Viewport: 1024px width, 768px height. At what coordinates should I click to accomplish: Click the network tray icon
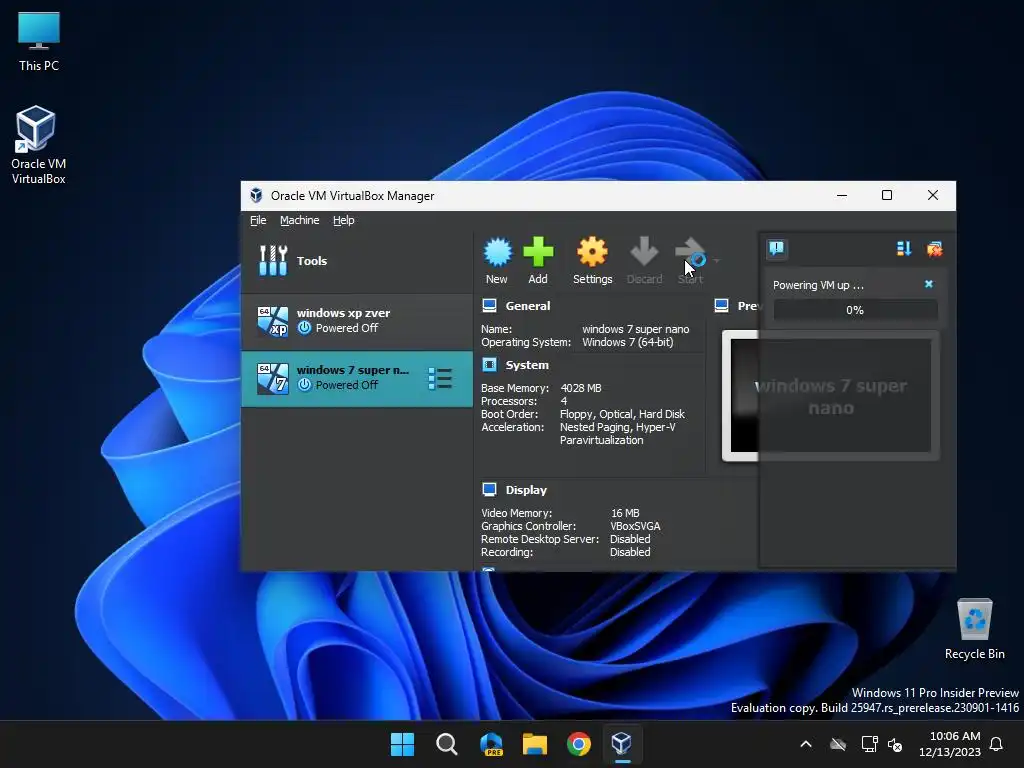(869, 744)
